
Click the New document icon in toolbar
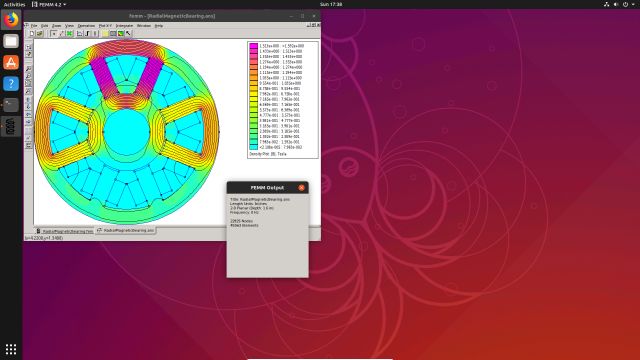tap(32, 33)
